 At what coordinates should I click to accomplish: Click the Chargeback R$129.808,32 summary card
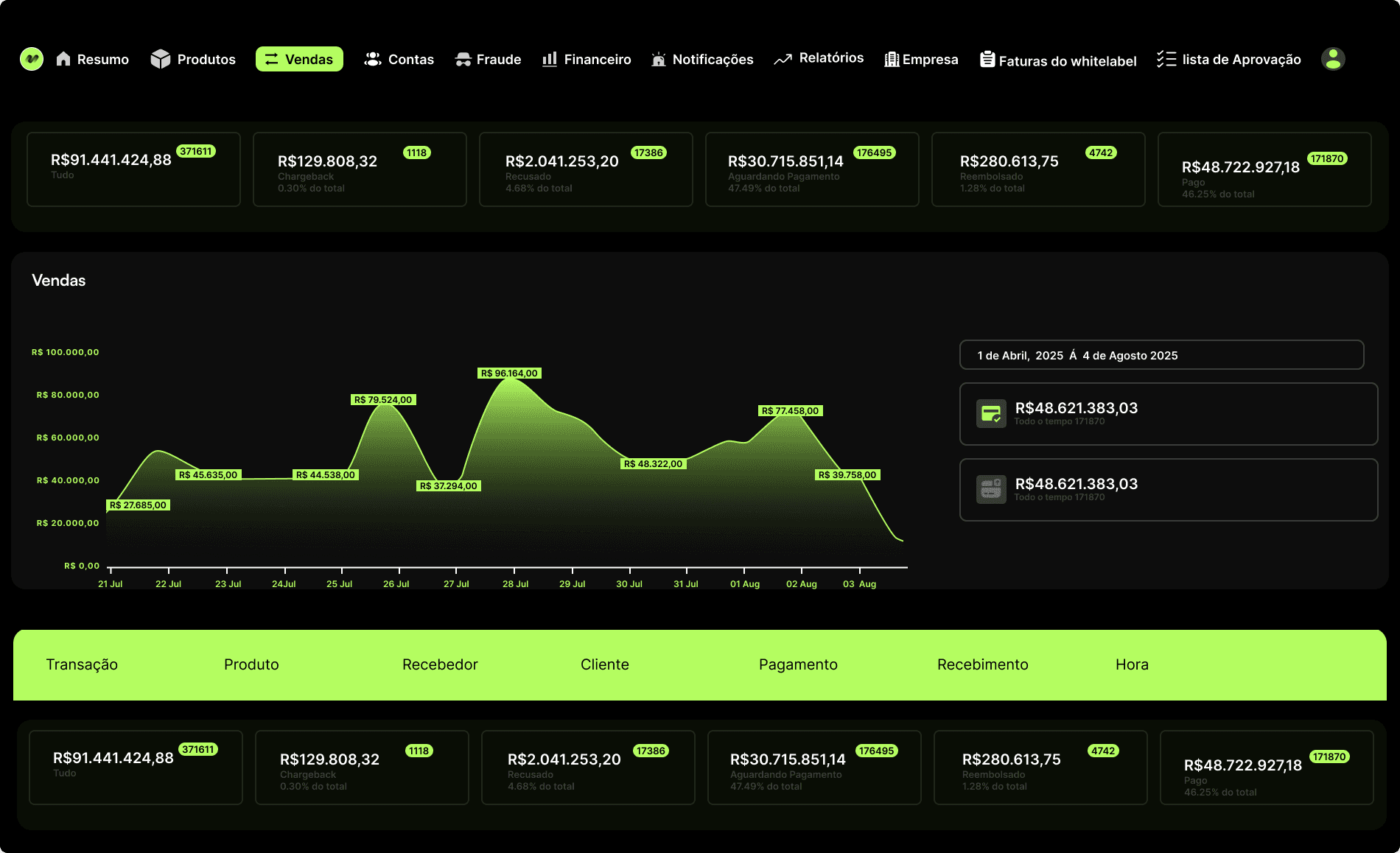360,169
